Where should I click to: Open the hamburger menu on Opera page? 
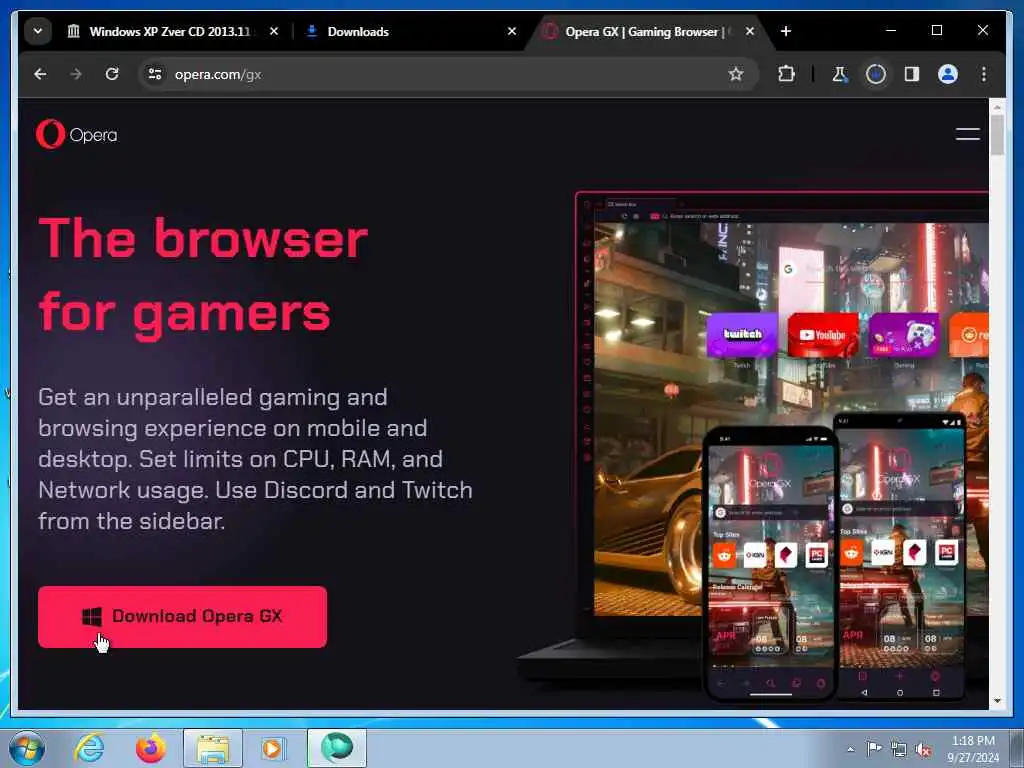[x=968, y=135]
